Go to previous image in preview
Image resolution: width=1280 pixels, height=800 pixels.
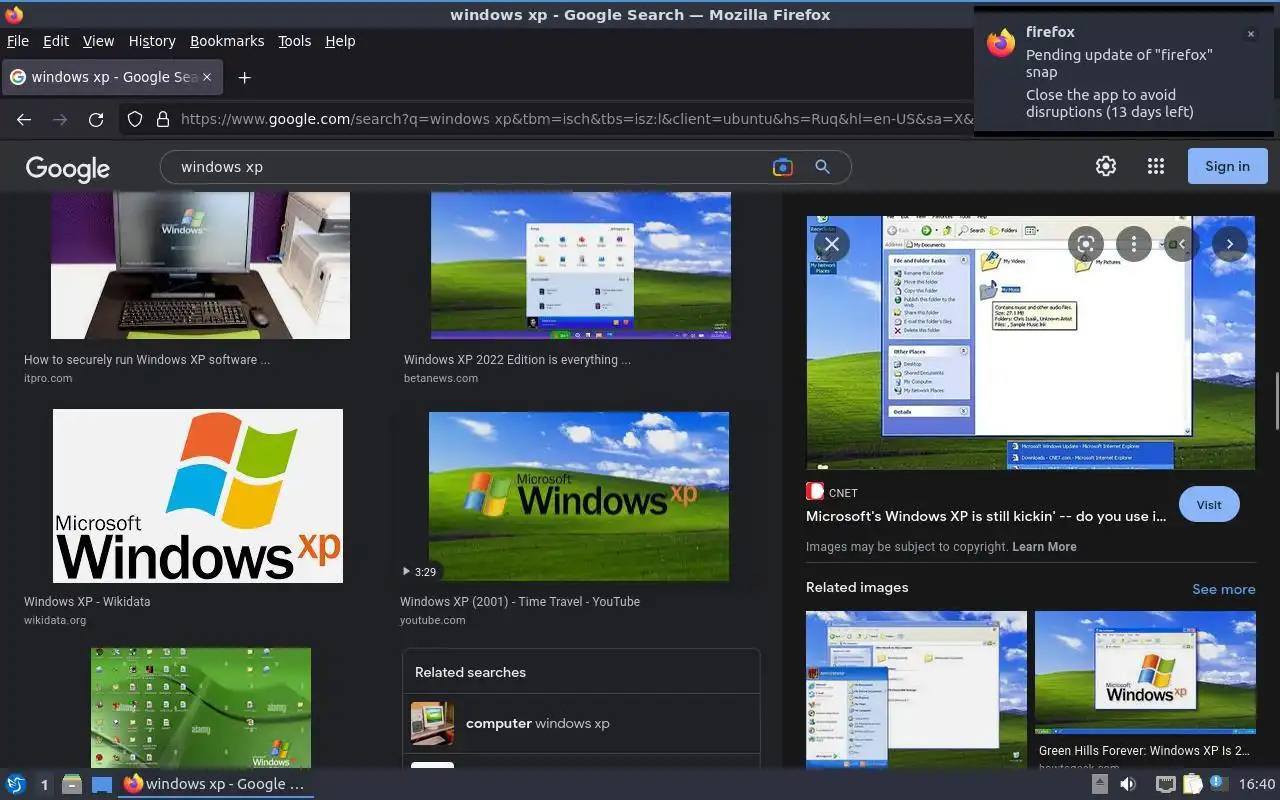(x=1182, y=243)
